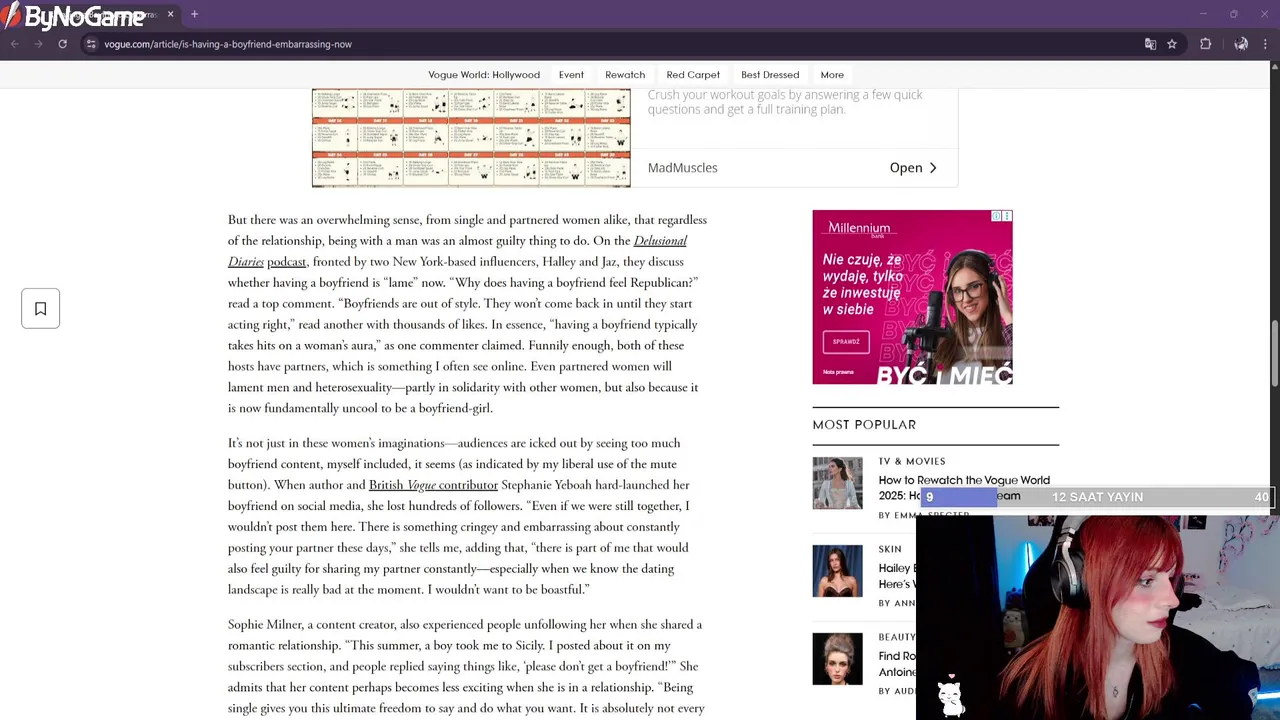
Task: Open Vogue World rewatch article thumbnail
Action: (x=837, y=483)
